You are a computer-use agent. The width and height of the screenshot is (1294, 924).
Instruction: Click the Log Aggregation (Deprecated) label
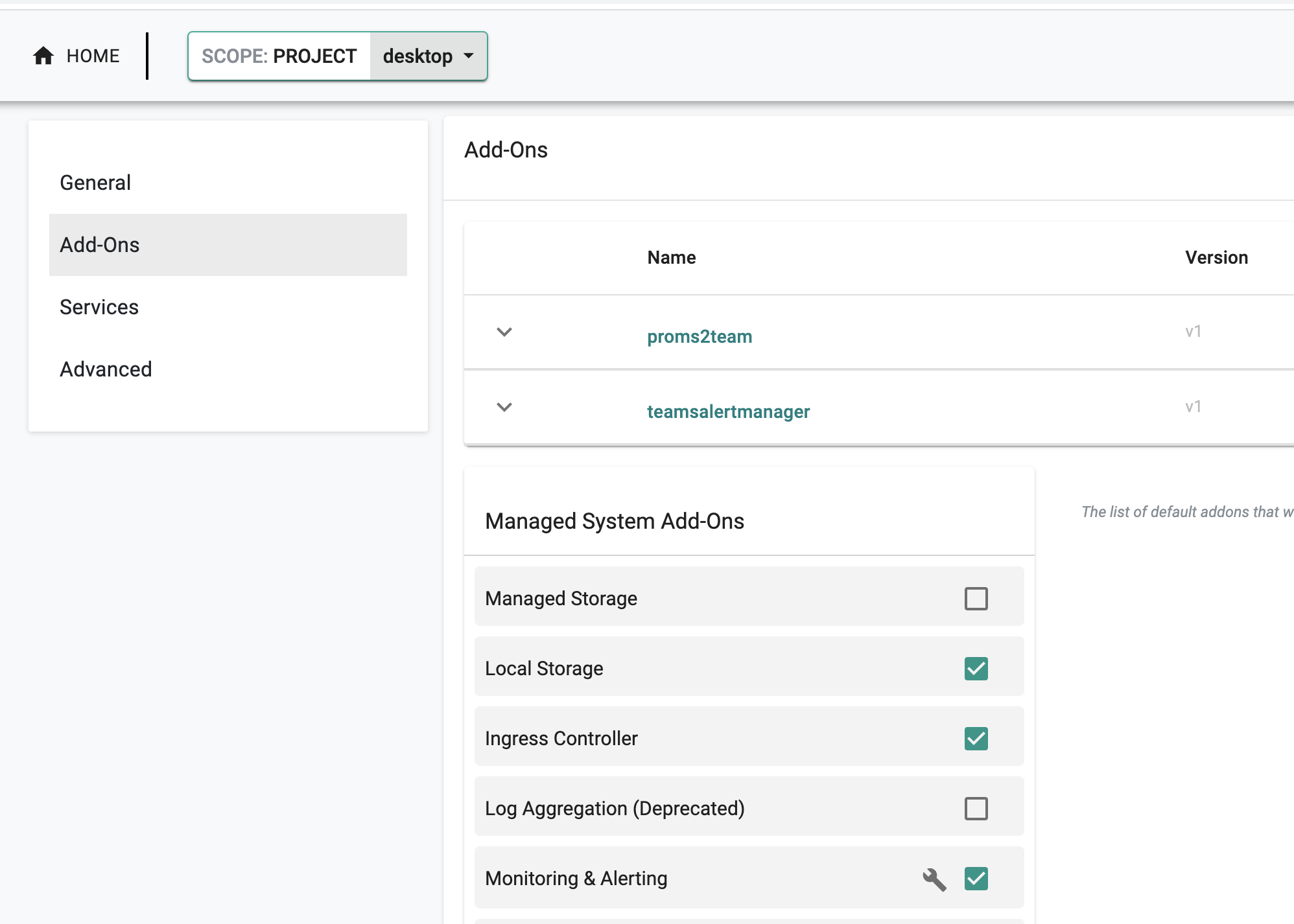tap(615, 809)
